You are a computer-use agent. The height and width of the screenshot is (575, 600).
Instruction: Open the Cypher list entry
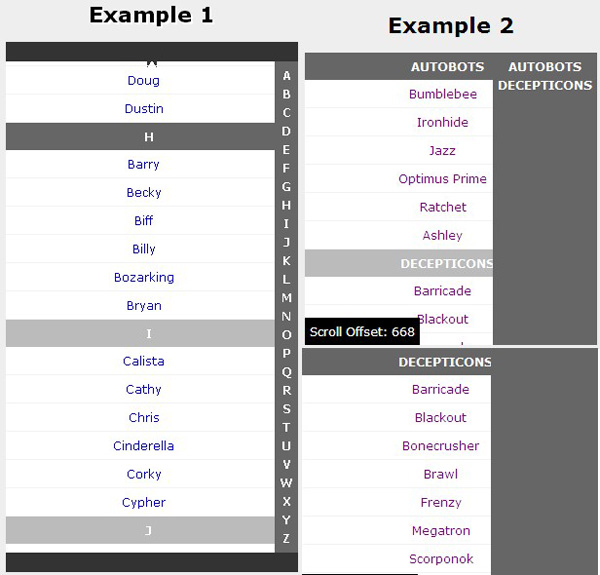tap(143, 502)
